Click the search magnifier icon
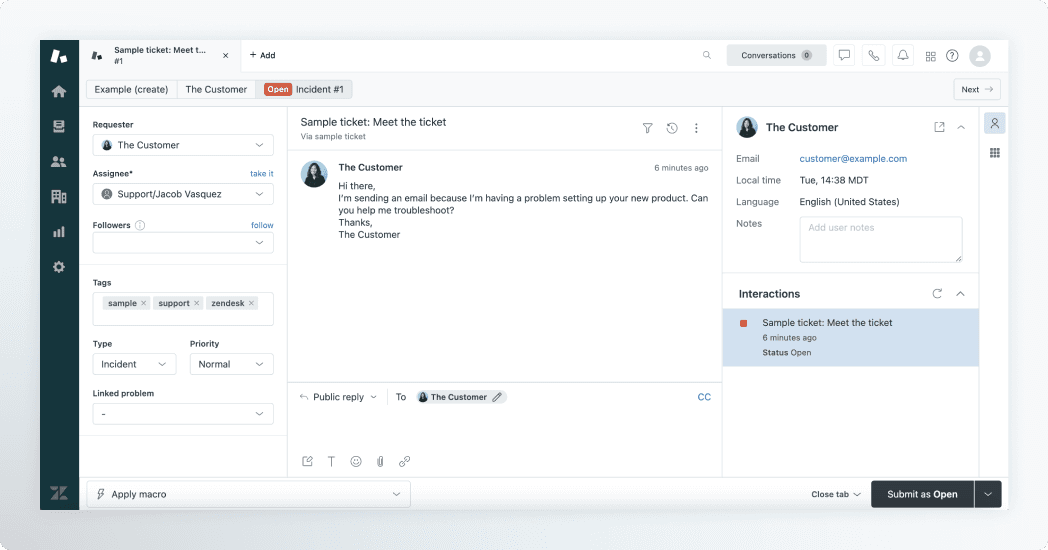1048x550 pixels. pyautogui.click(x=706, y=55)
